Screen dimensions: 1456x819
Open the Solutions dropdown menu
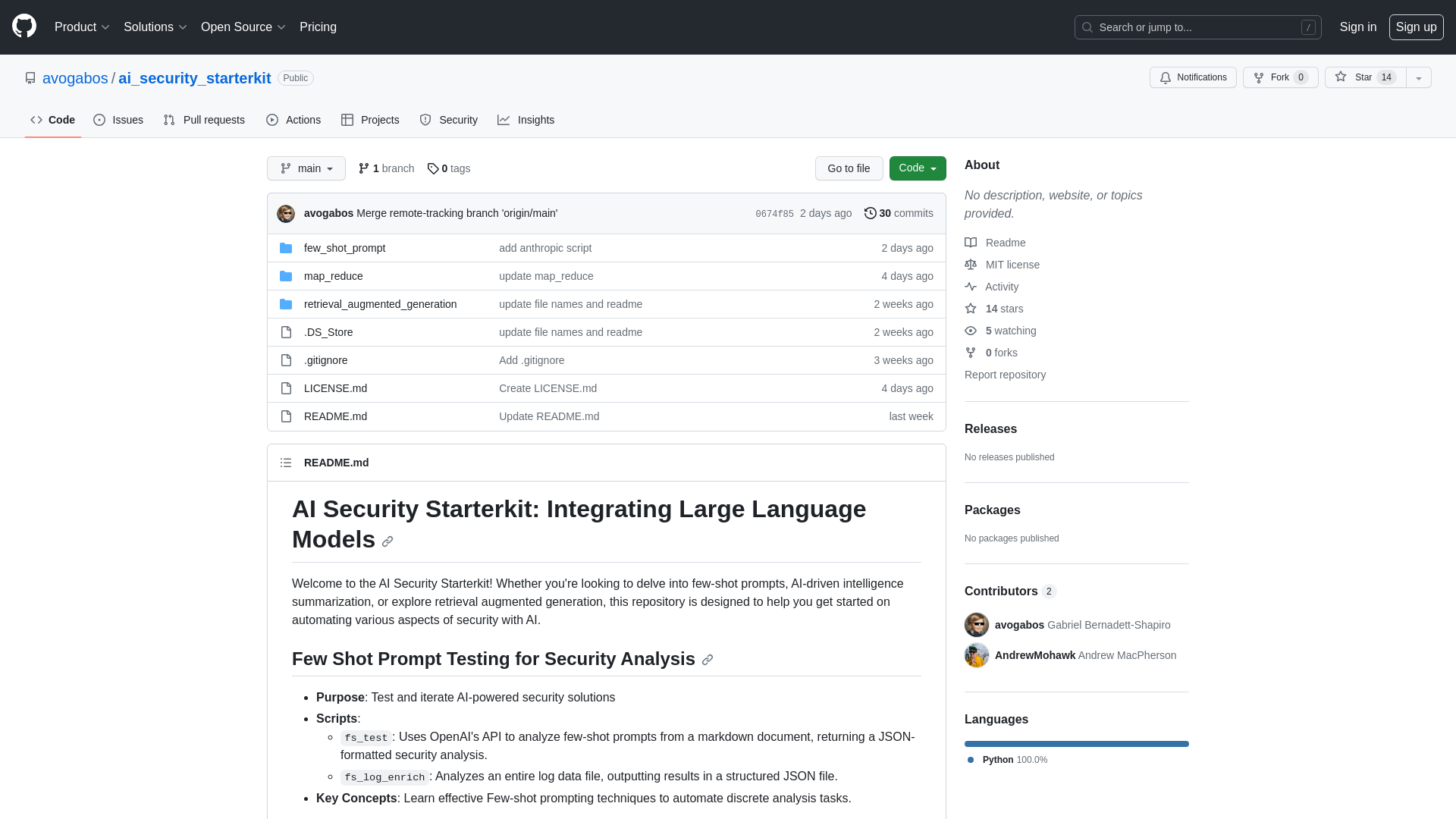(155, 27)
